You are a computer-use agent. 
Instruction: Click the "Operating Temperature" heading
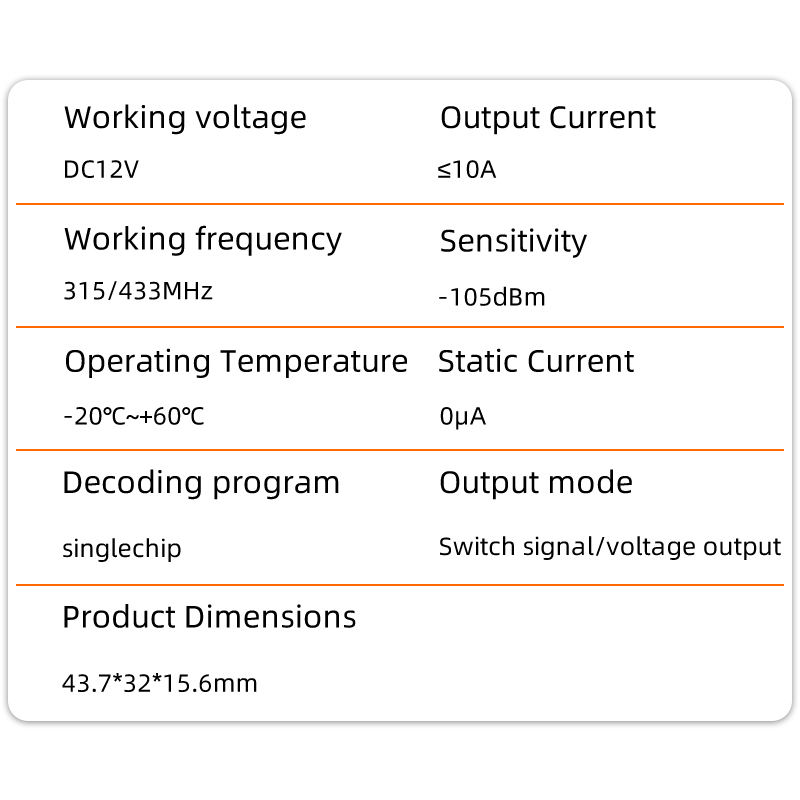pos(236,362)
